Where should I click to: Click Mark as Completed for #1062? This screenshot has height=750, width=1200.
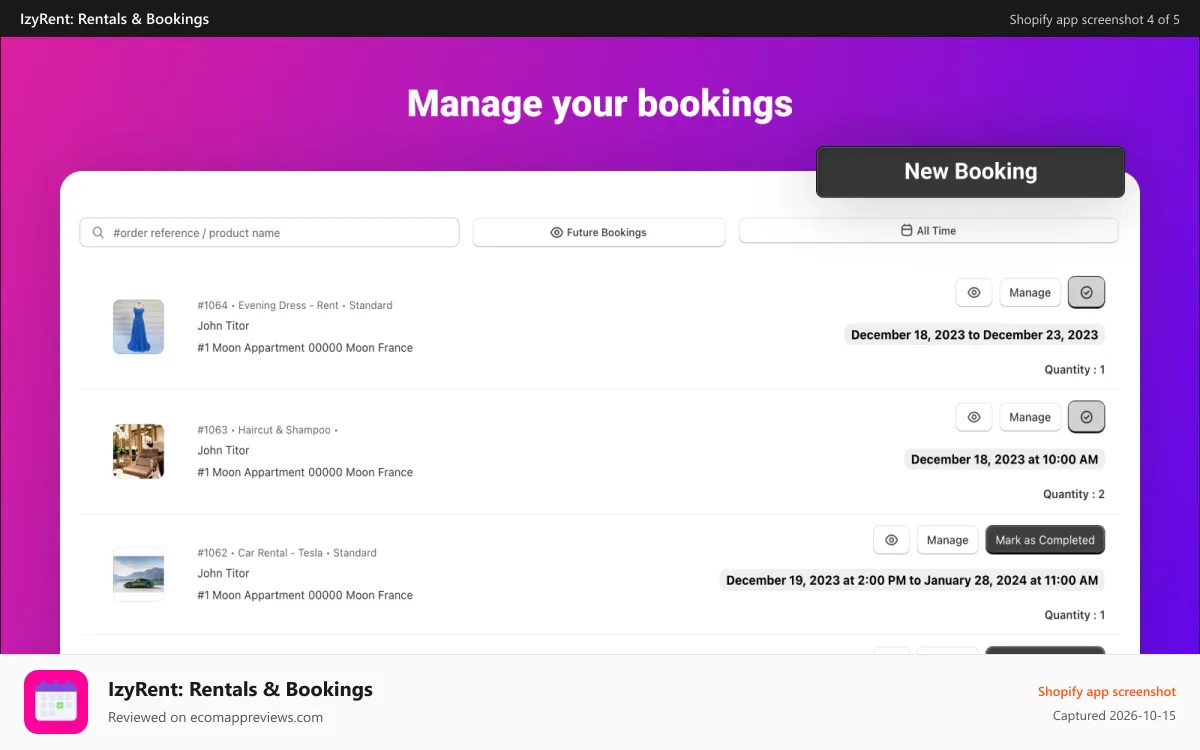(x=1045, y=540)
